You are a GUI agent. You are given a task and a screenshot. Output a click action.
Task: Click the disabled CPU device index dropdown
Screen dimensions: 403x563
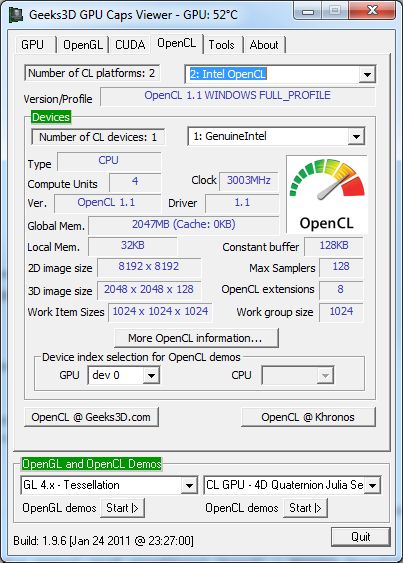[298, 376]
